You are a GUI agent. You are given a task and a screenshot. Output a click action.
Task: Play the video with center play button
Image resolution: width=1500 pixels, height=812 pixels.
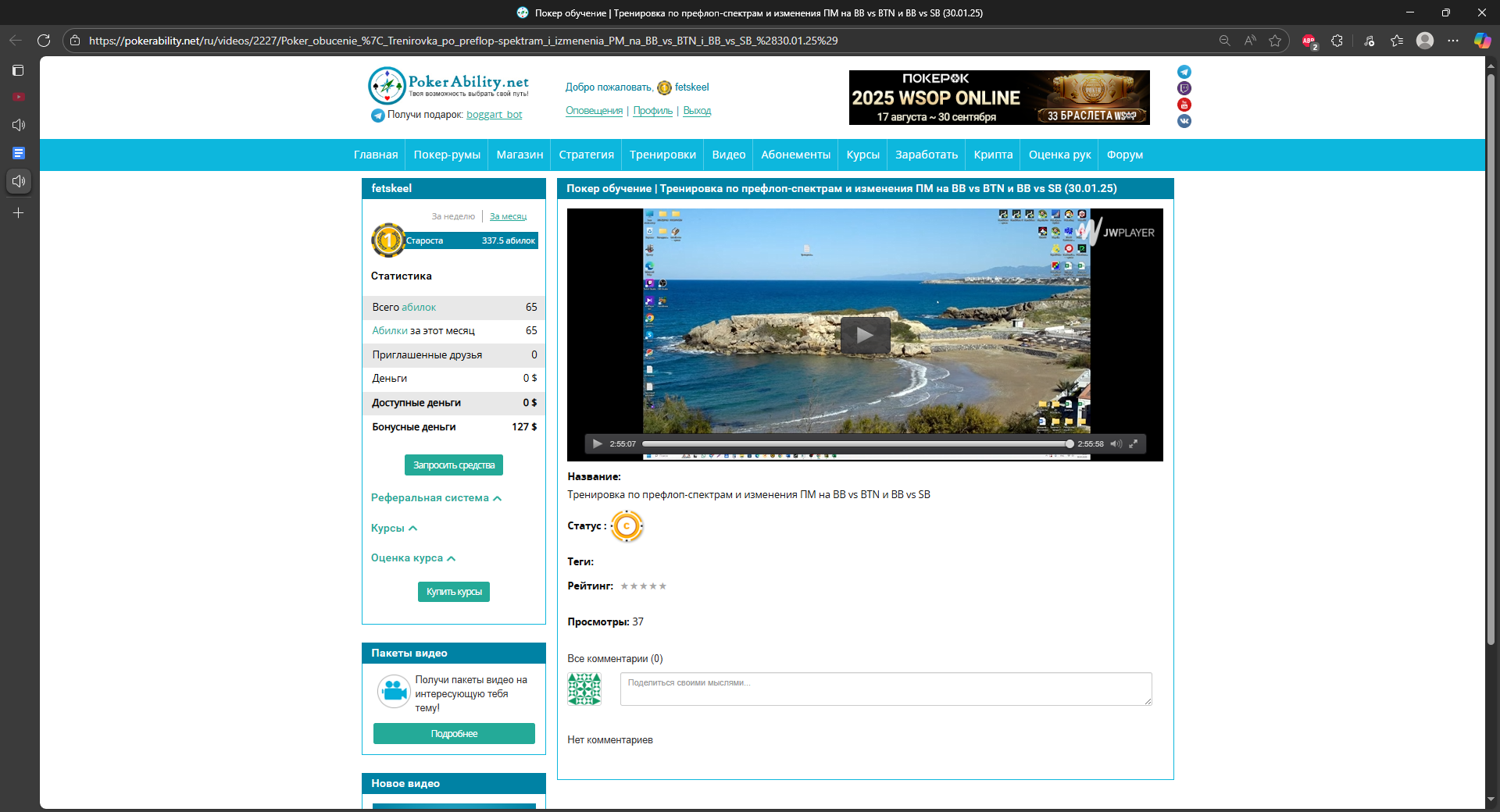pos(865,335)
